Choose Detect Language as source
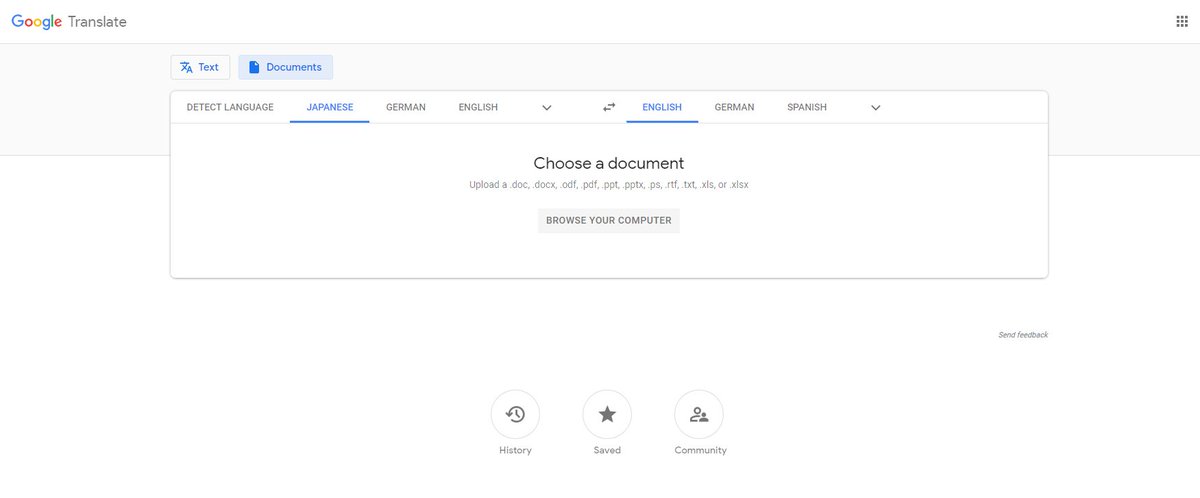Viewport: 1200px width, 498px height. pyautogui.click(x=230, y=107)
